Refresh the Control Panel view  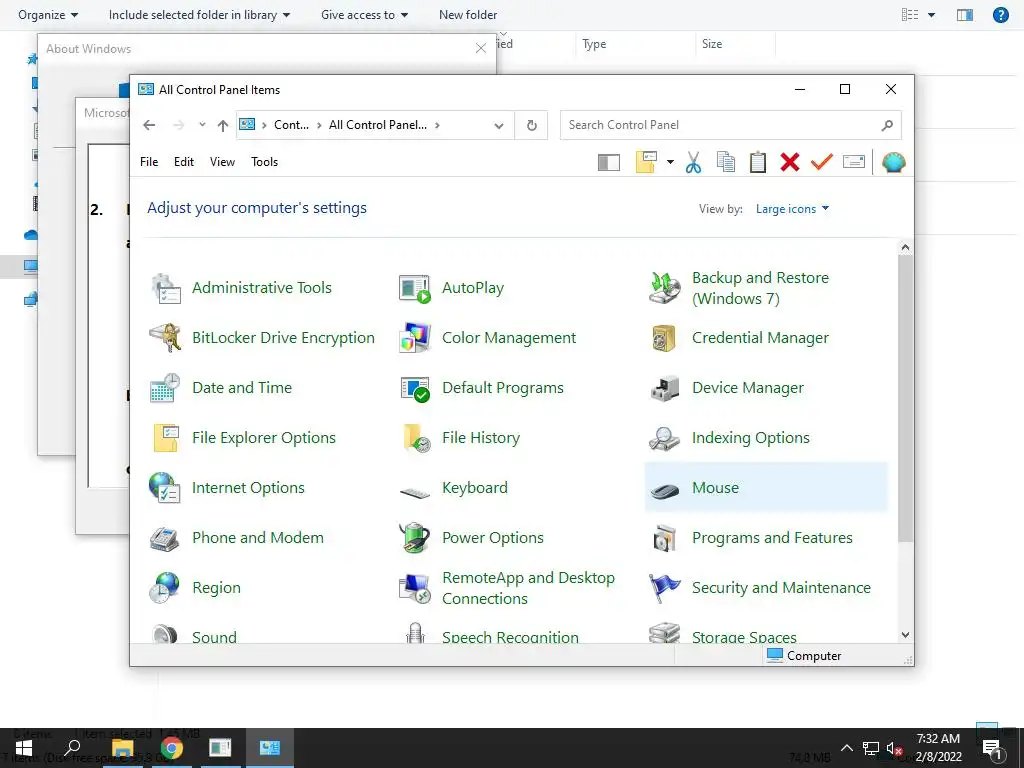tap(532, 125)
